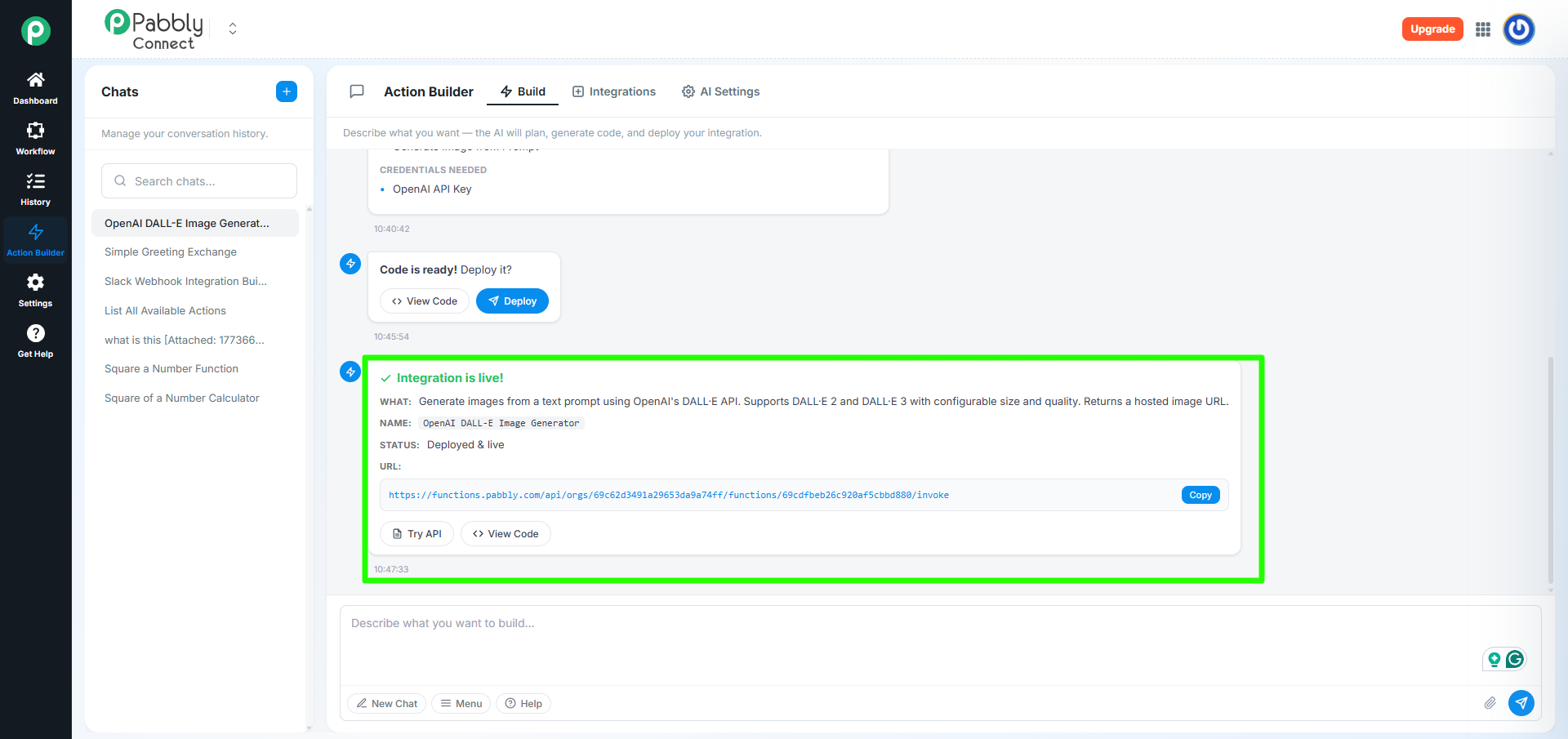1568x739 pixels.
Task: Click the 'OpenAI API Key' credential item
Action: tap(432, 189)
